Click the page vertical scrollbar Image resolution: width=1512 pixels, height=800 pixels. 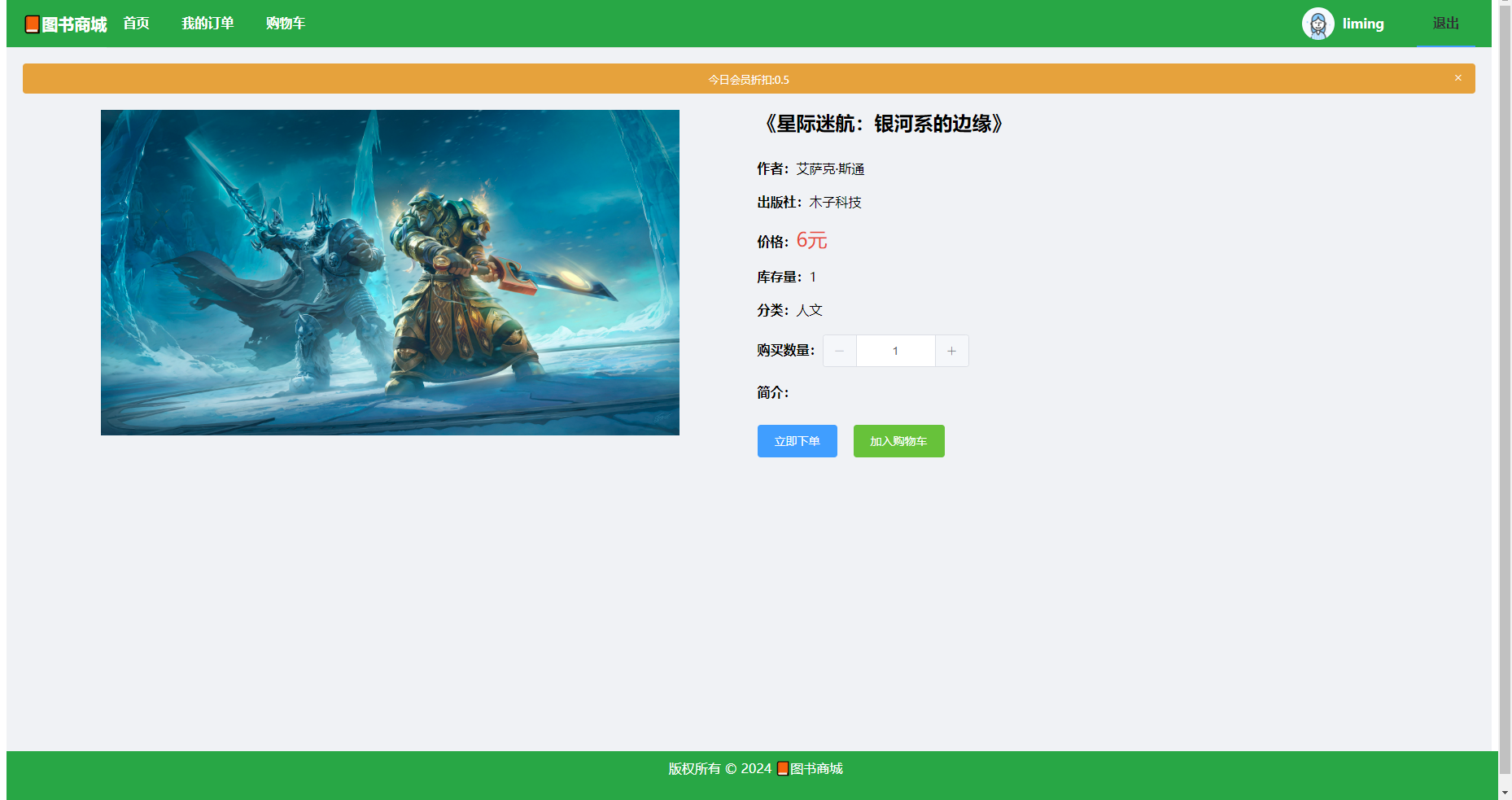tap(1505, 391)
